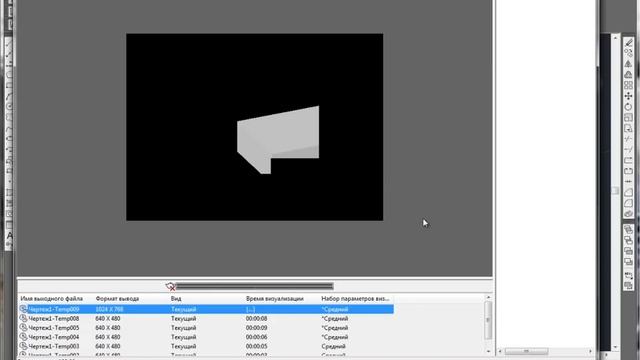
Task: Click right panel horizontal scrollbar right arrow
Action: click(x=590, y=351)
